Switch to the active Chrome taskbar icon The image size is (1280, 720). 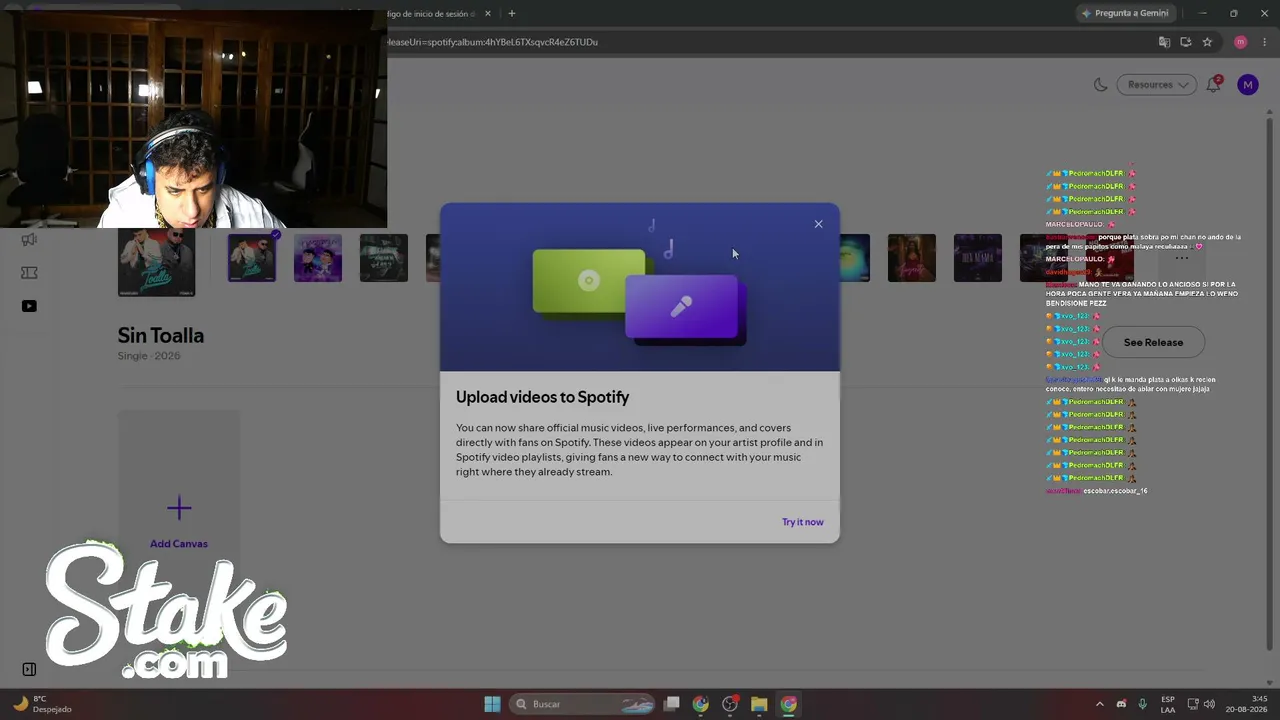click(789, 704)
